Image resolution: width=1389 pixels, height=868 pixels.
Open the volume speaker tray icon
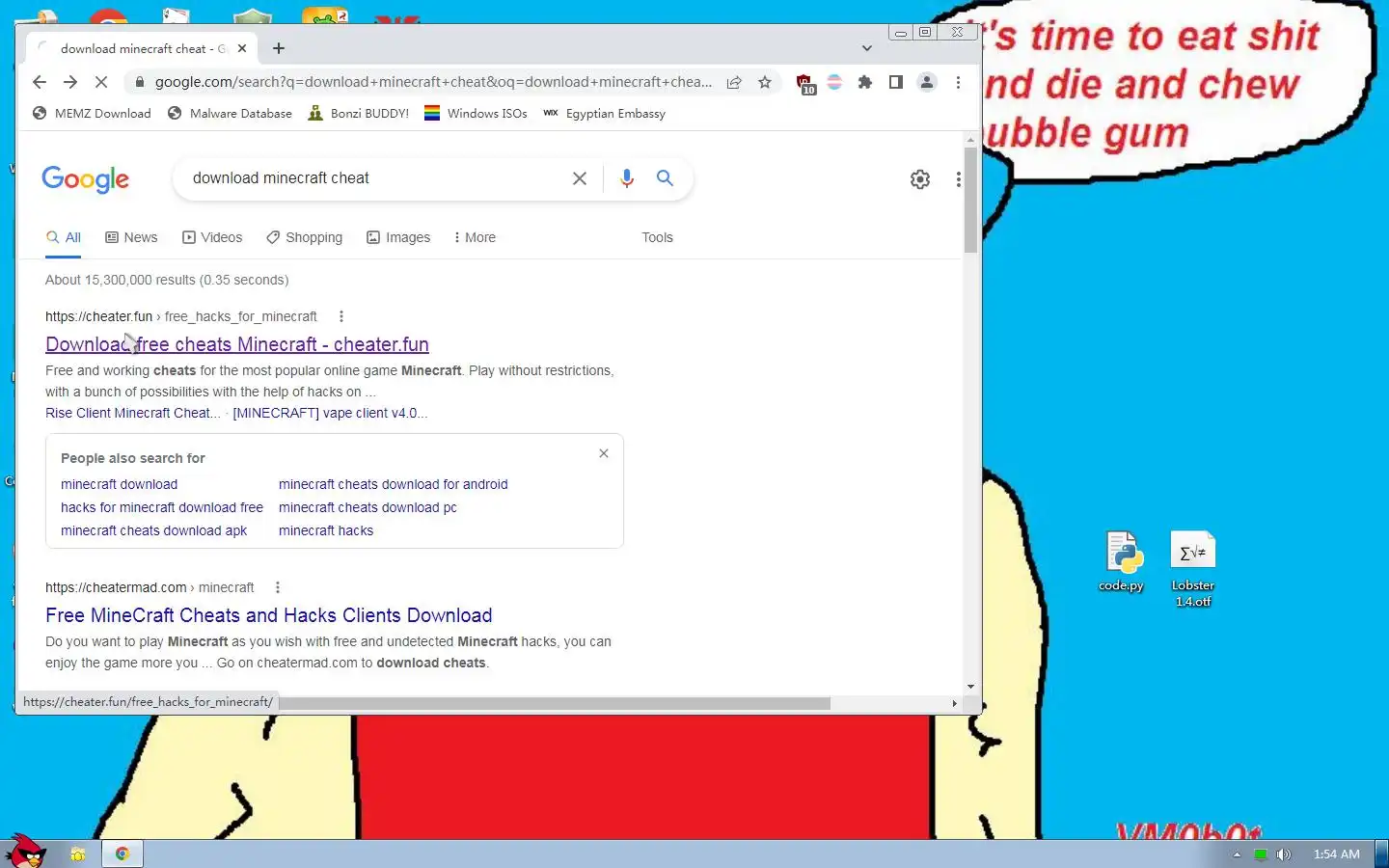coord(1284,854)
